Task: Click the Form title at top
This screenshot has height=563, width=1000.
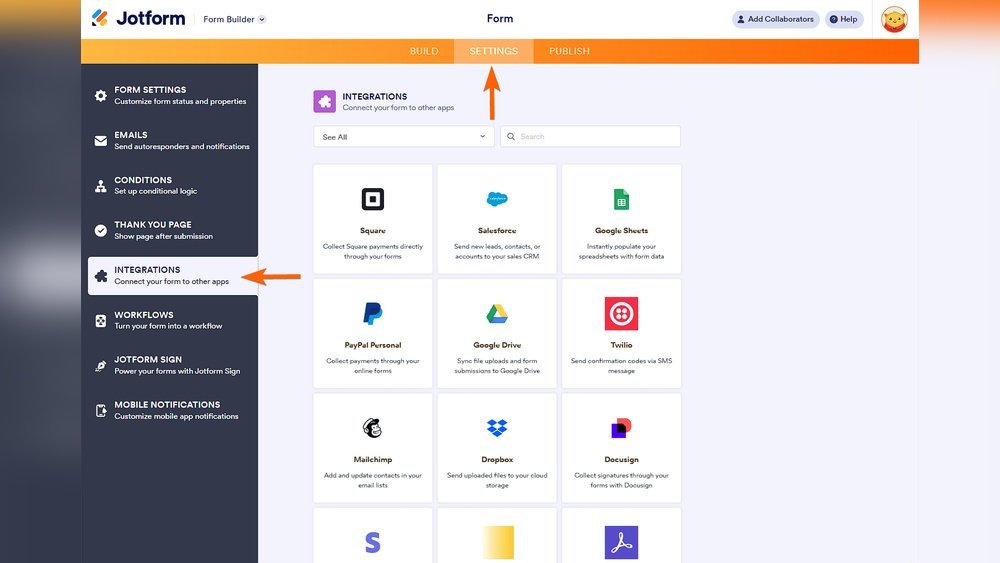Action: pyautogui.click(x=500, y=18)
